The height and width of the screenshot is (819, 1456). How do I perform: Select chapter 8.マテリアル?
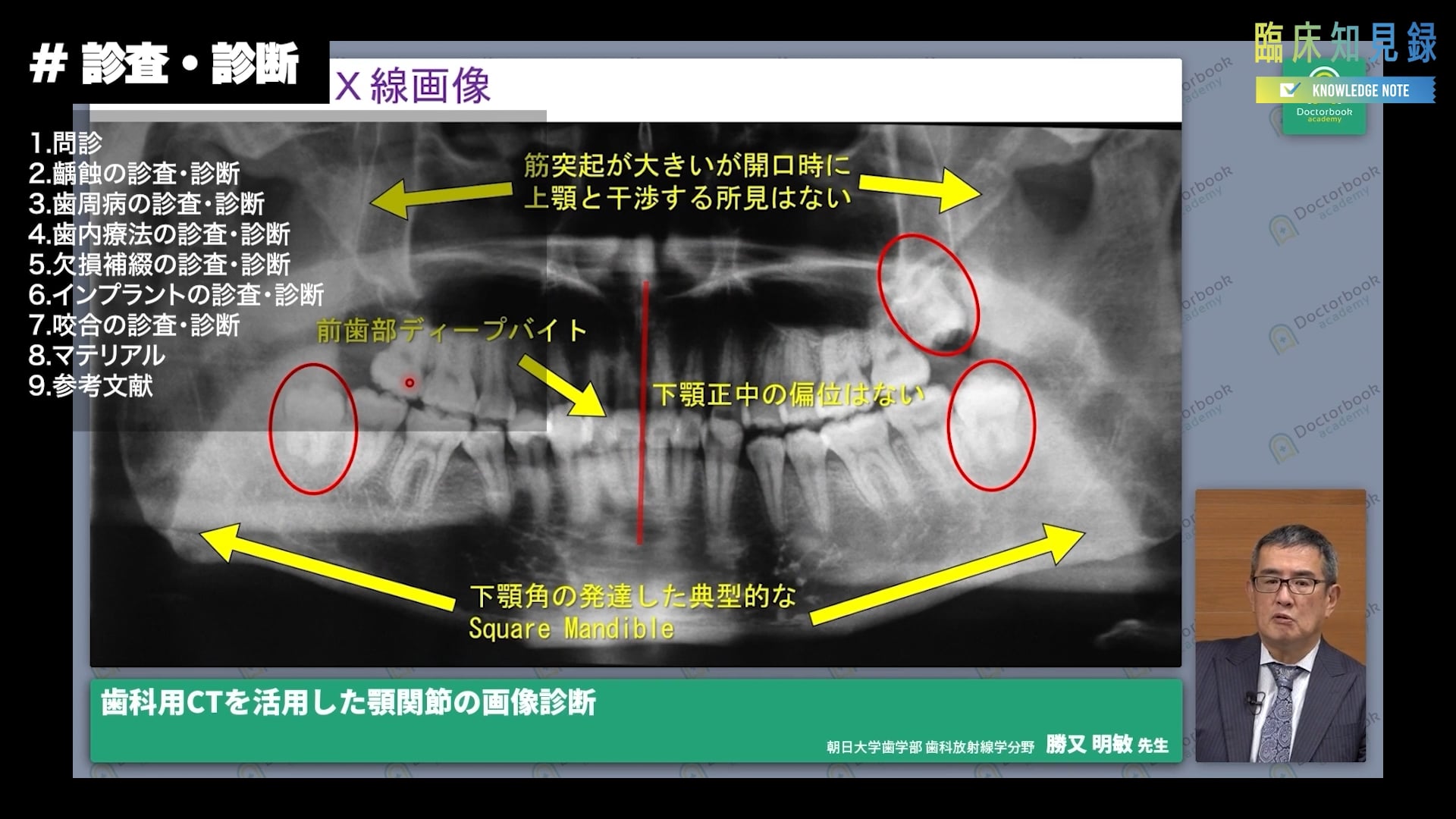point(96,356)
